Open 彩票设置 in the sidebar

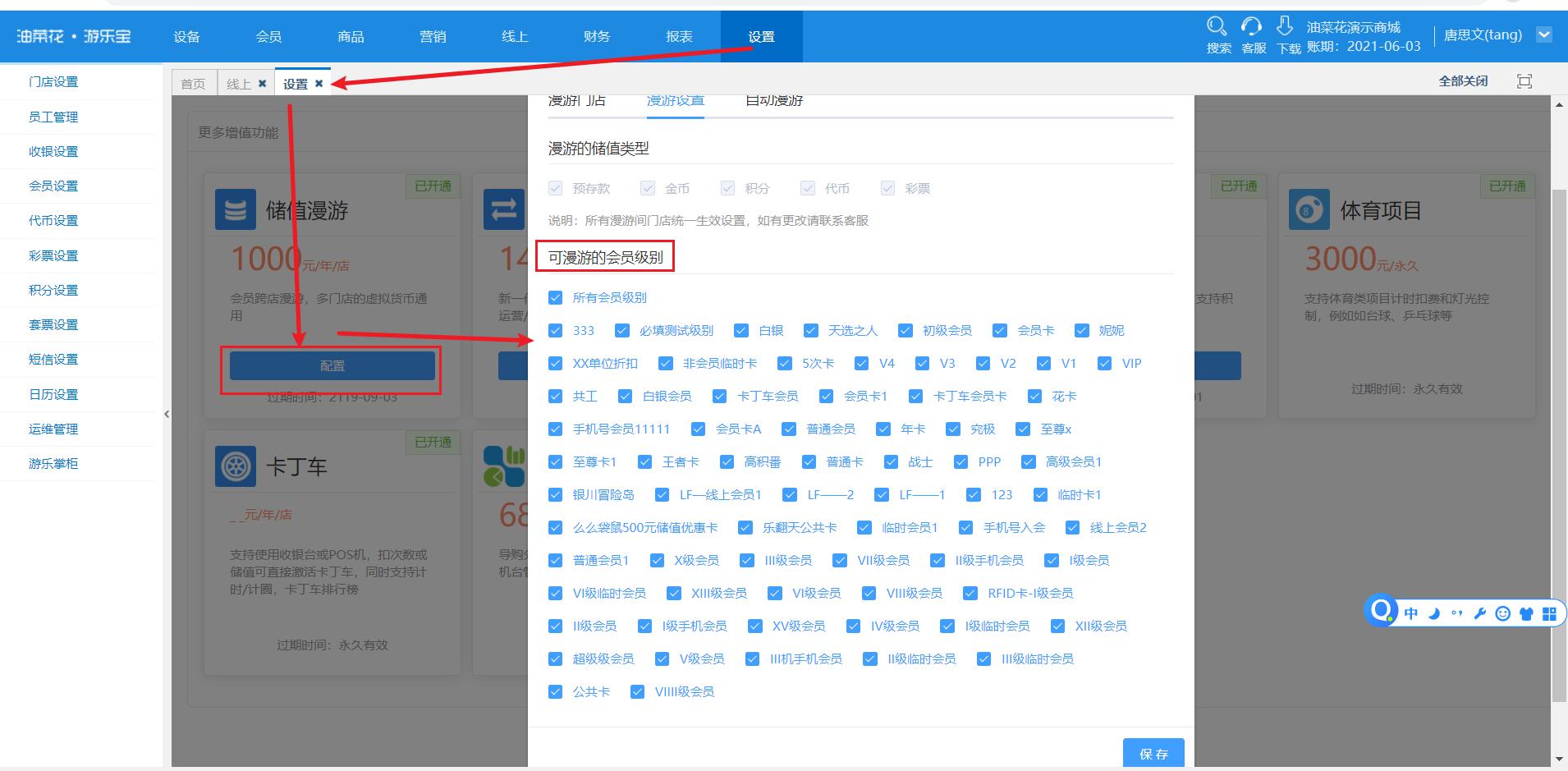tap(53, 255)
